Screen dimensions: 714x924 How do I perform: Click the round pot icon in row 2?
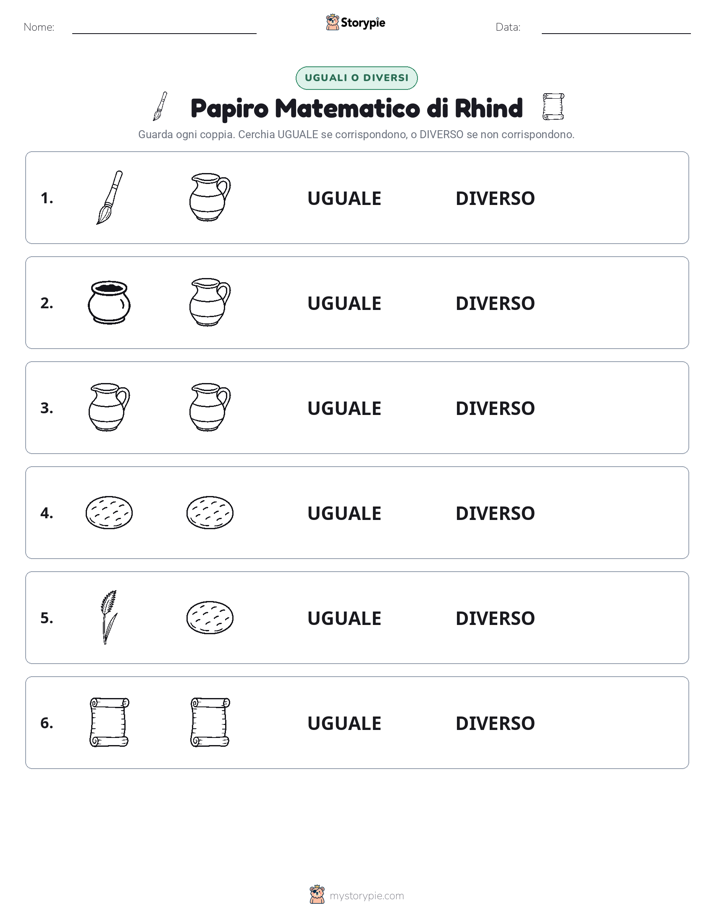point(110,302)
